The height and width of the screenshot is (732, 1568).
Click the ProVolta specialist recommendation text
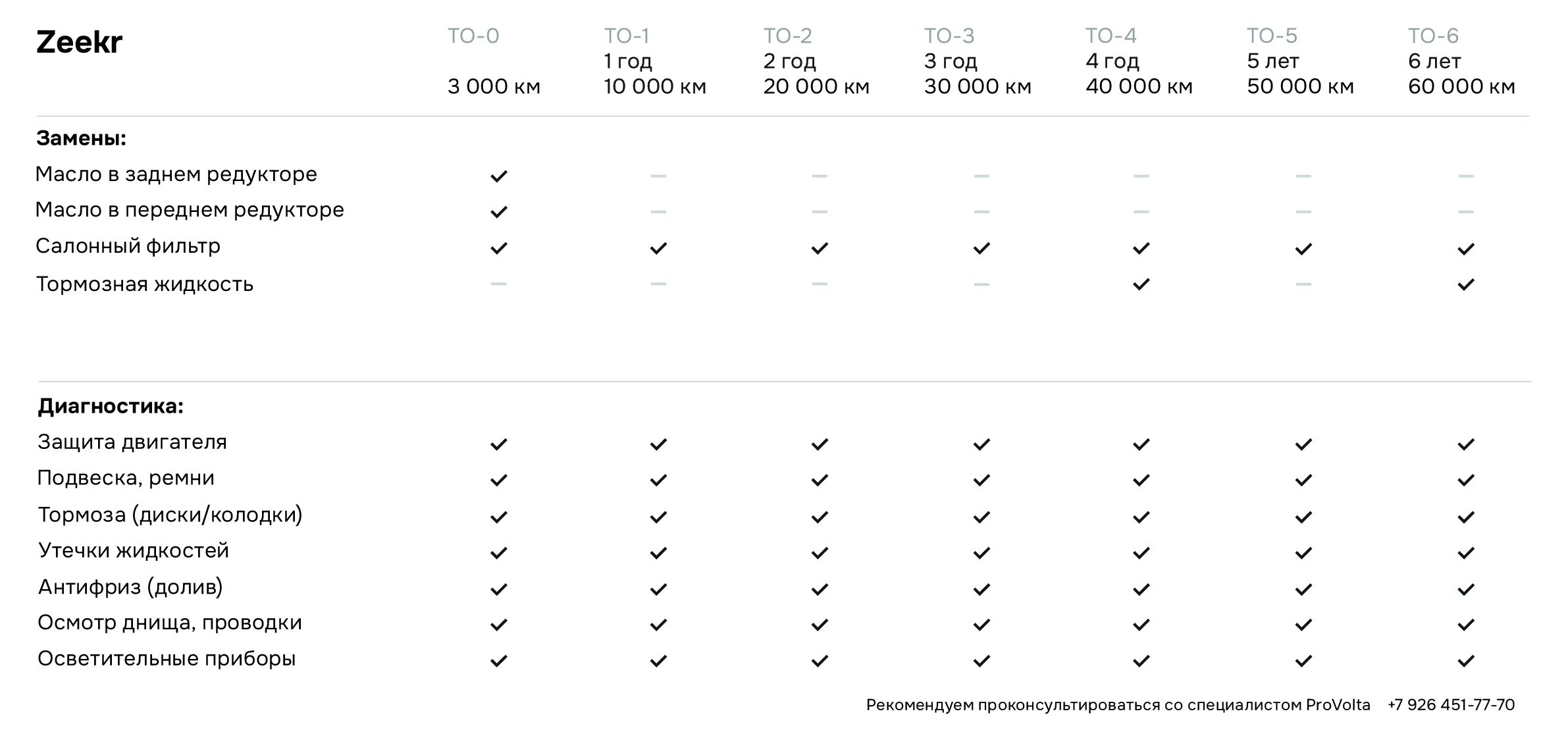pyautogui.click(x=1118, y=705)
